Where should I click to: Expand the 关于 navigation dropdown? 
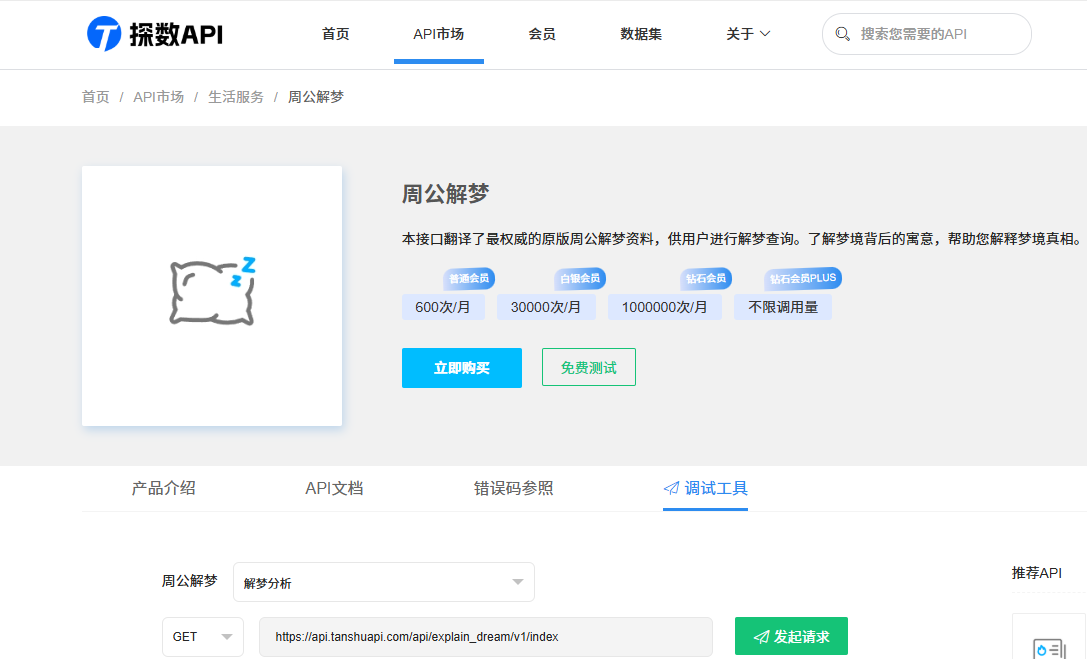(x=748, y=34)
